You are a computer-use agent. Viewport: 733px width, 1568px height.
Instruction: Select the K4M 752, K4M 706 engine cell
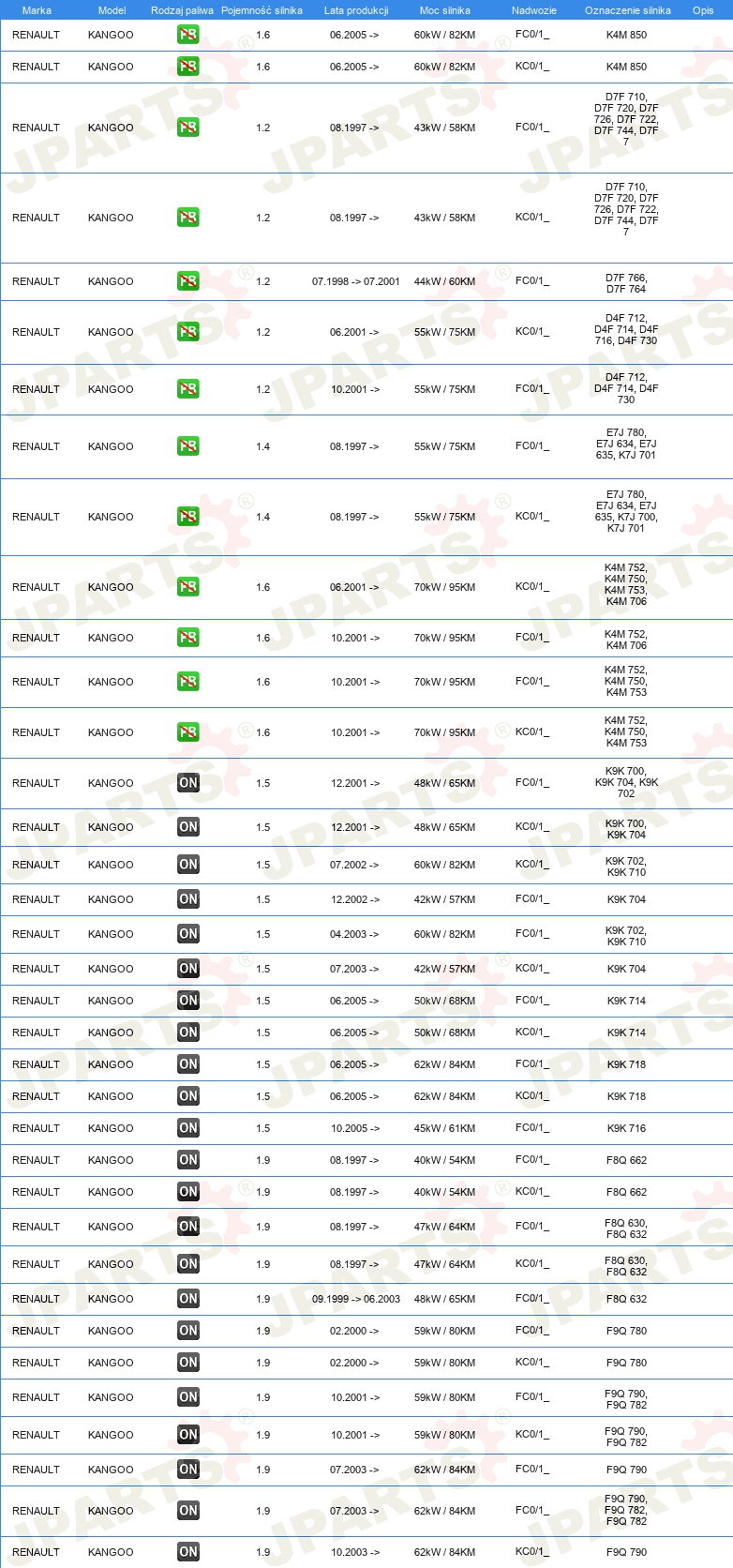pos(626,640)
